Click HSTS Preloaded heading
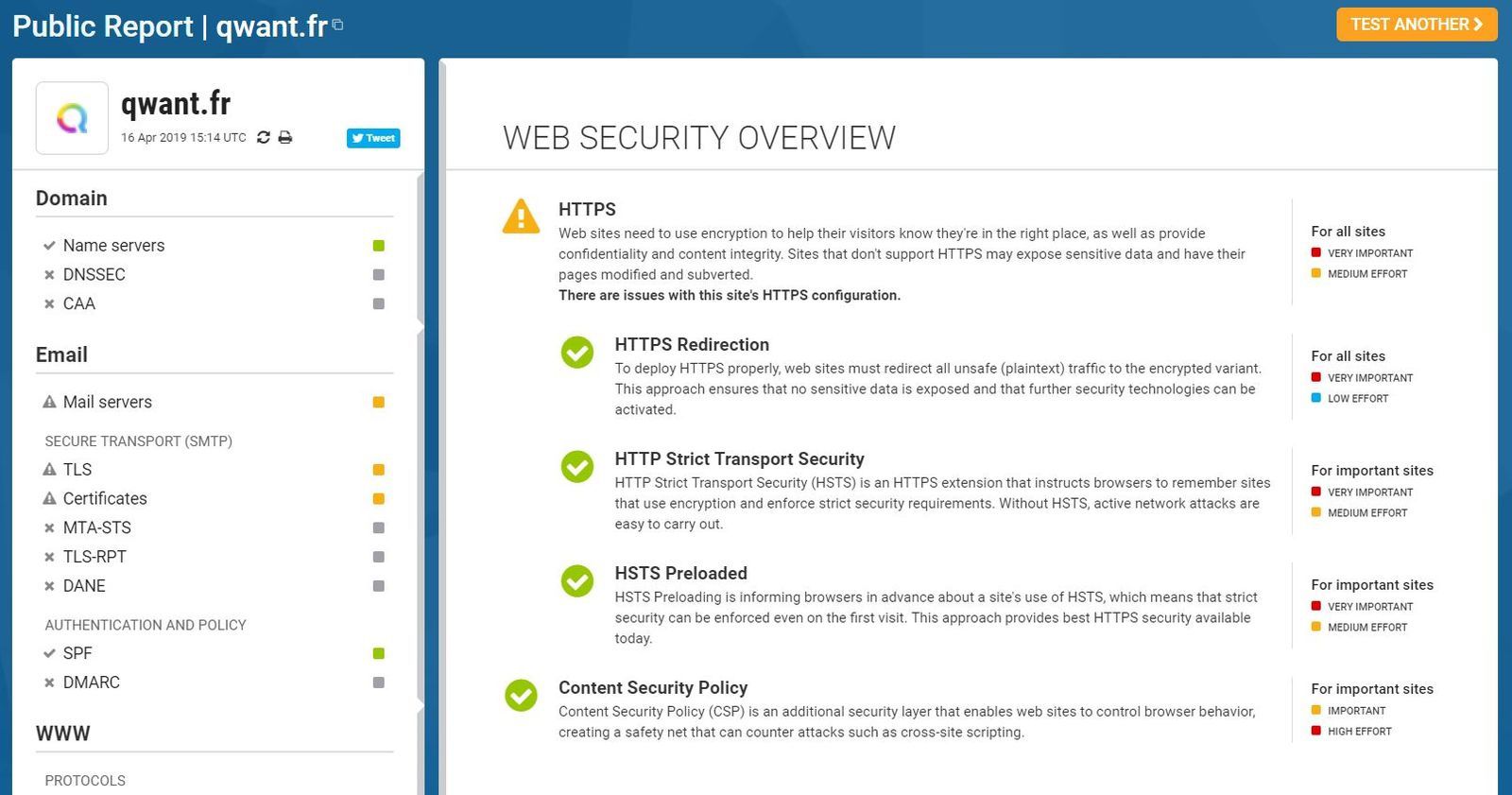This screenshot has height=795, width=1512. tap(681, 574)
